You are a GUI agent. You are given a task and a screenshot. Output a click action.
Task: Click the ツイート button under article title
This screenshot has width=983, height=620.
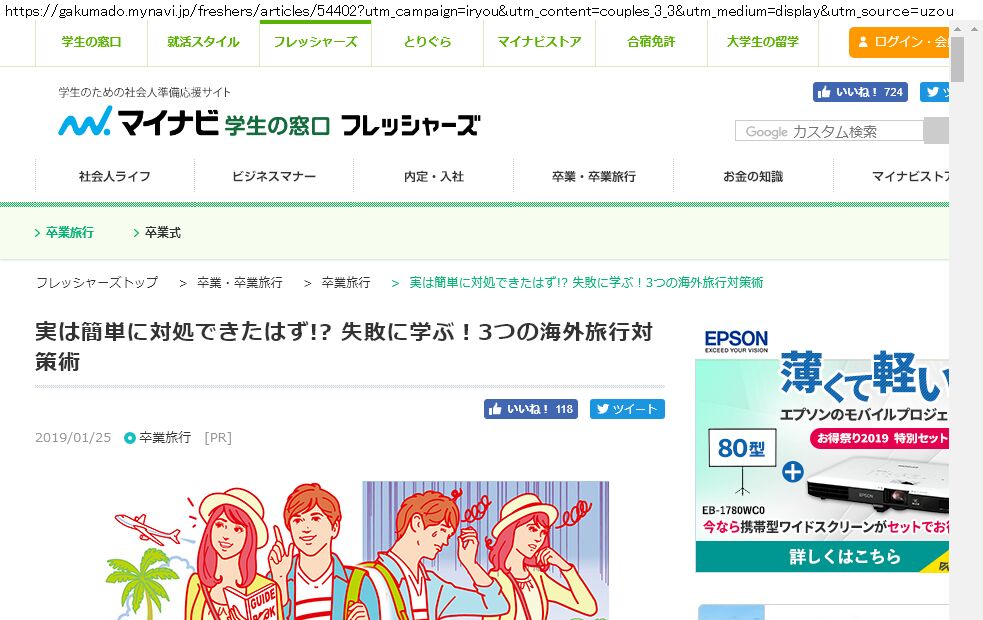[627, 409]
